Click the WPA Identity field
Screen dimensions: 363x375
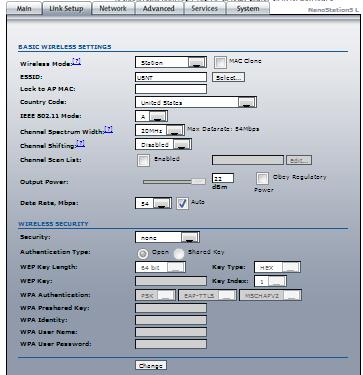click(x=171, y=320)
